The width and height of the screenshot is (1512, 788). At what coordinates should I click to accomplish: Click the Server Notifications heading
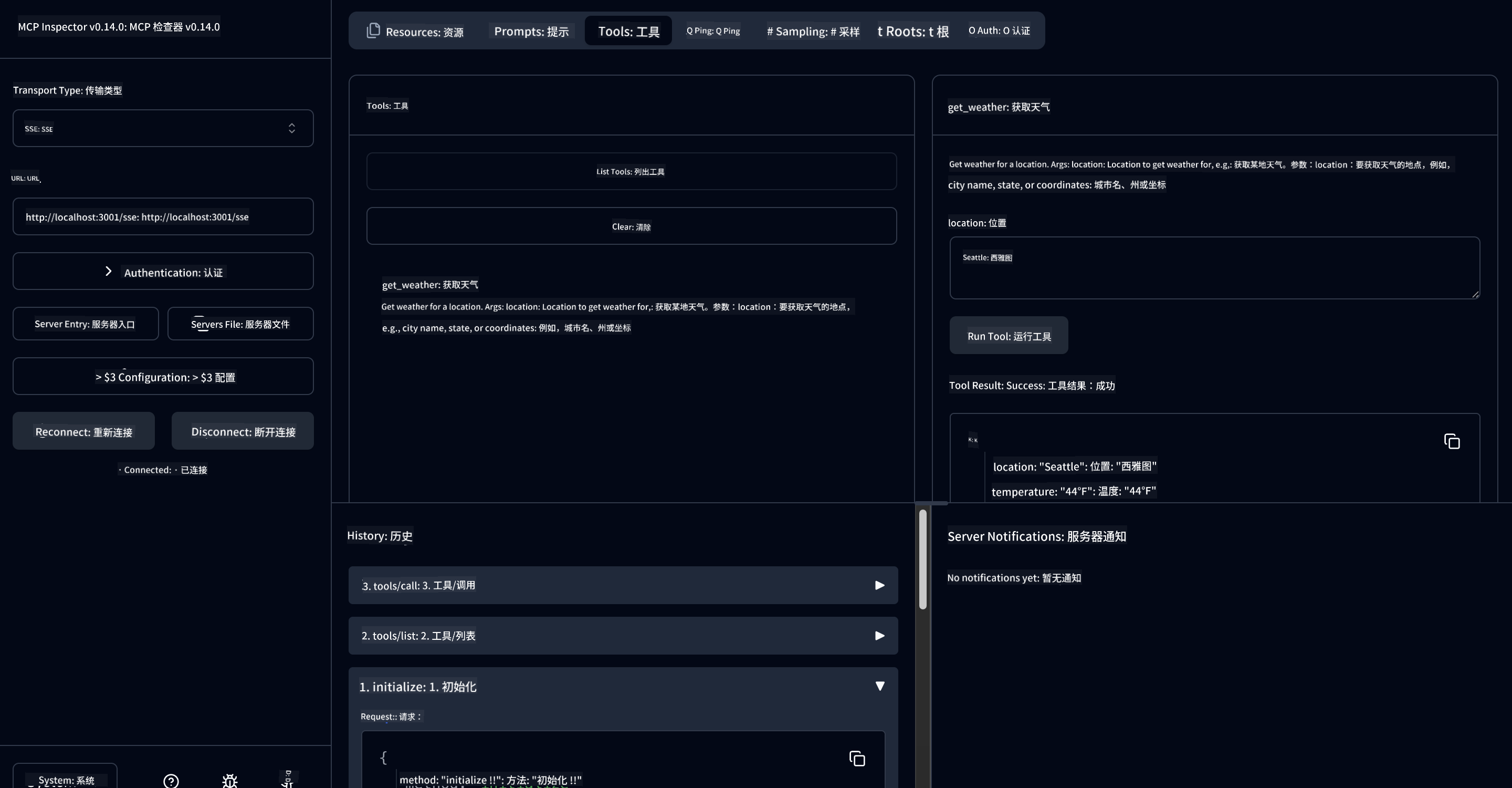(x=1036, y=536)
